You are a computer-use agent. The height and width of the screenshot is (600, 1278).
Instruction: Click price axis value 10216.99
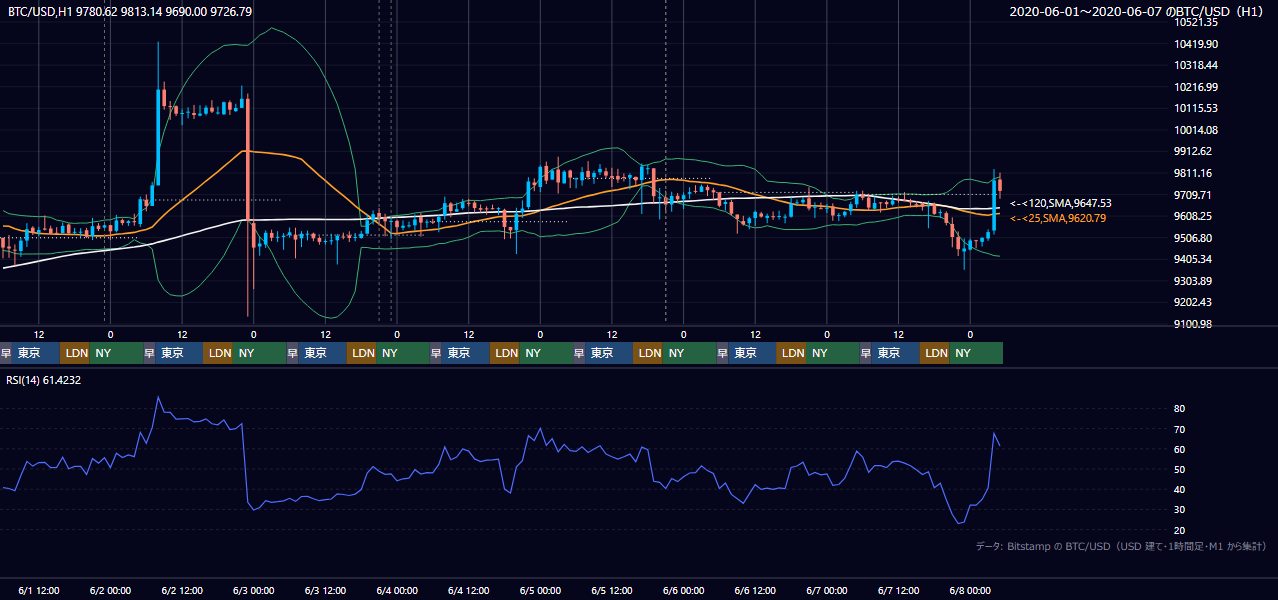point(1197,87)
